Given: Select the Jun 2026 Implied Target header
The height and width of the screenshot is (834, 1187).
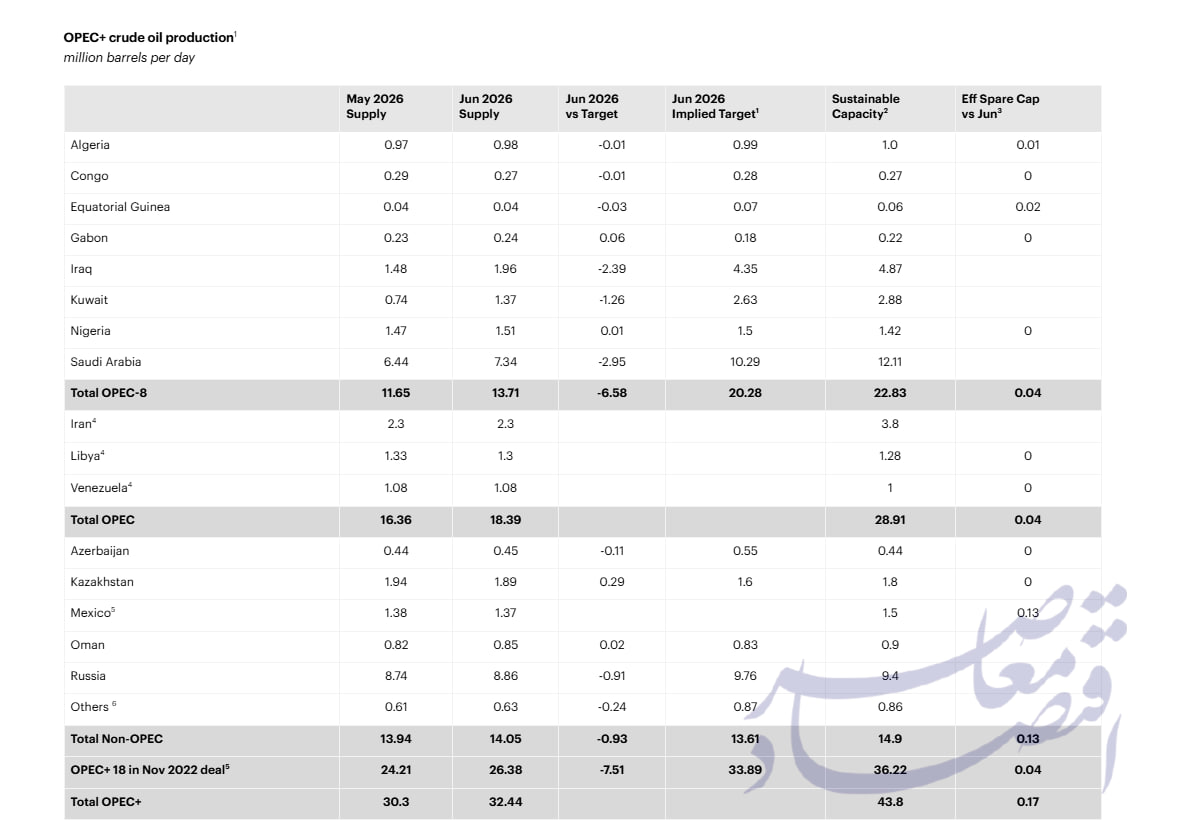Looking at the screenshot, I should (x=715, y=107).
